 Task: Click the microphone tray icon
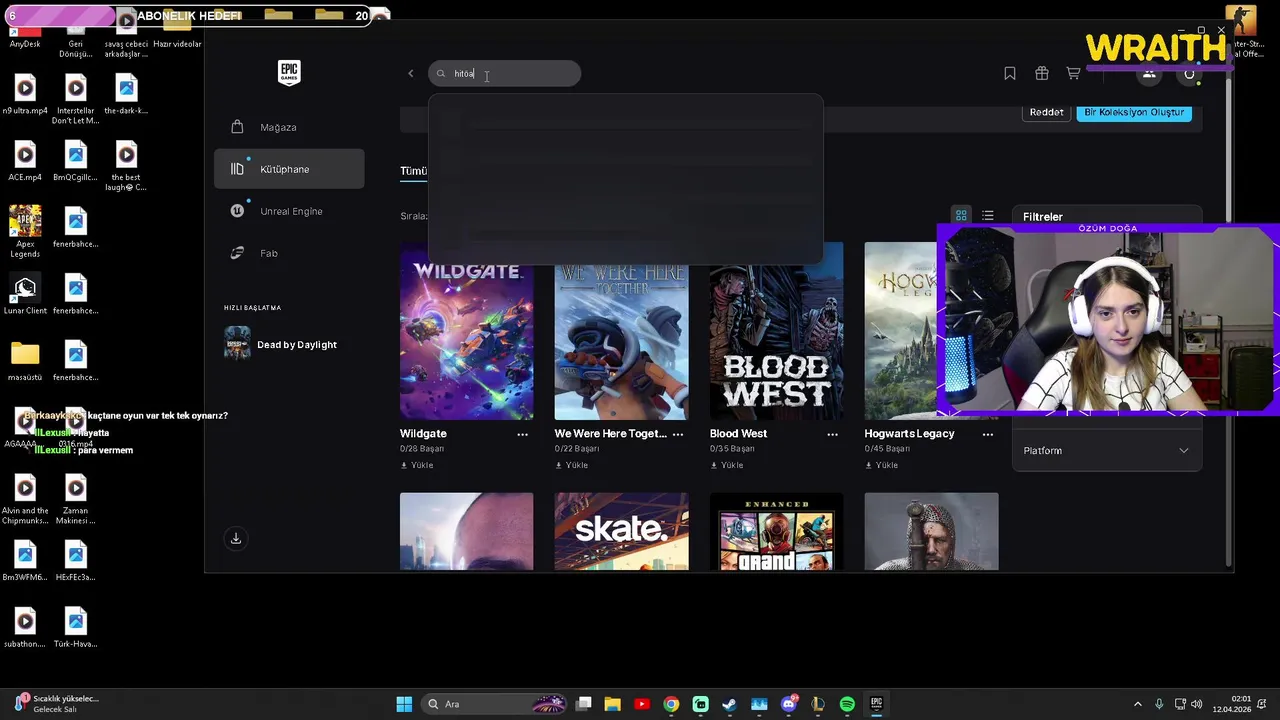[1159, 704]
